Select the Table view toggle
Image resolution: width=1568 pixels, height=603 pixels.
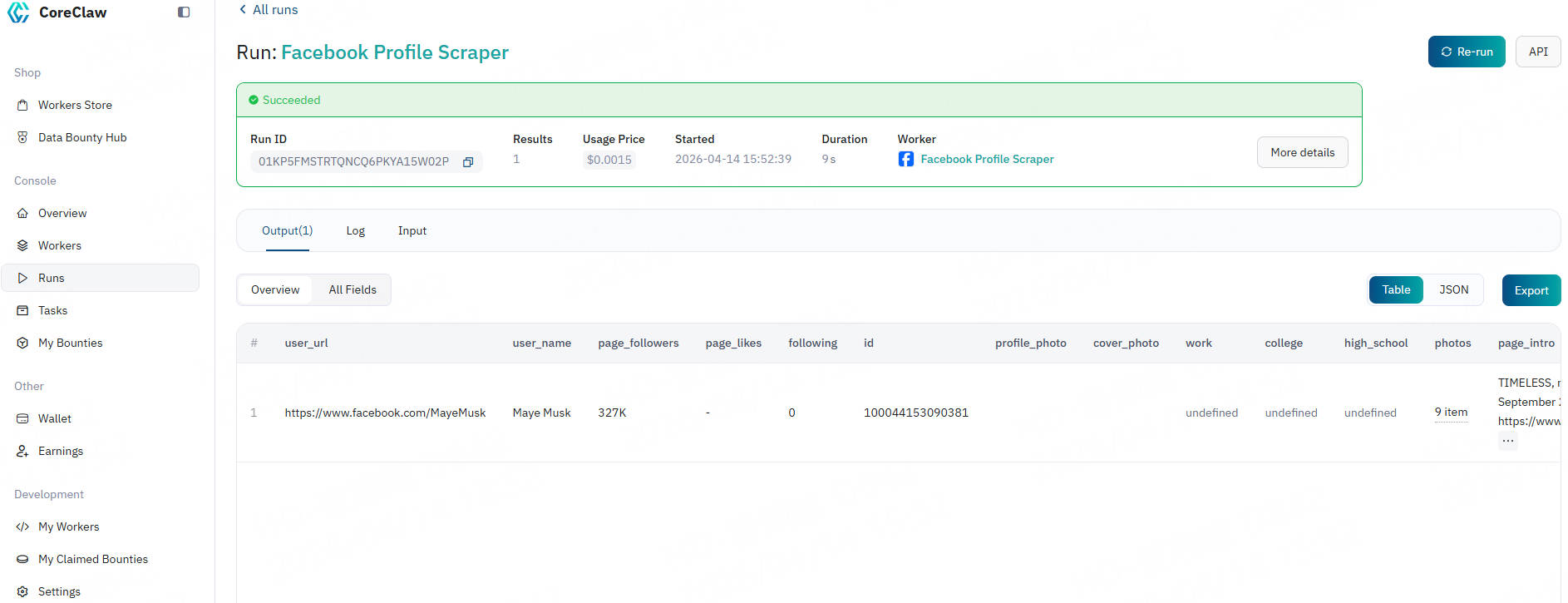pos(1396,289)
